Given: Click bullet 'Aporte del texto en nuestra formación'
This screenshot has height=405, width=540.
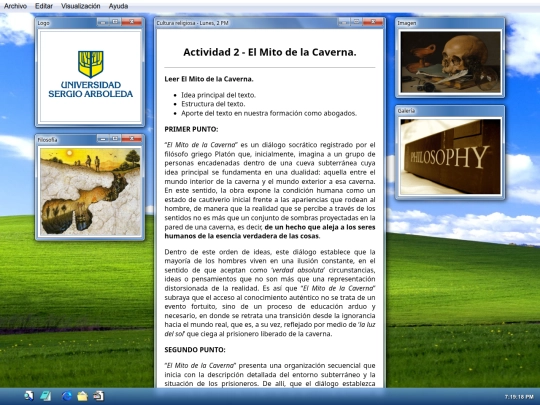Looking at the screenshot, I should click(x=269, y=113).
